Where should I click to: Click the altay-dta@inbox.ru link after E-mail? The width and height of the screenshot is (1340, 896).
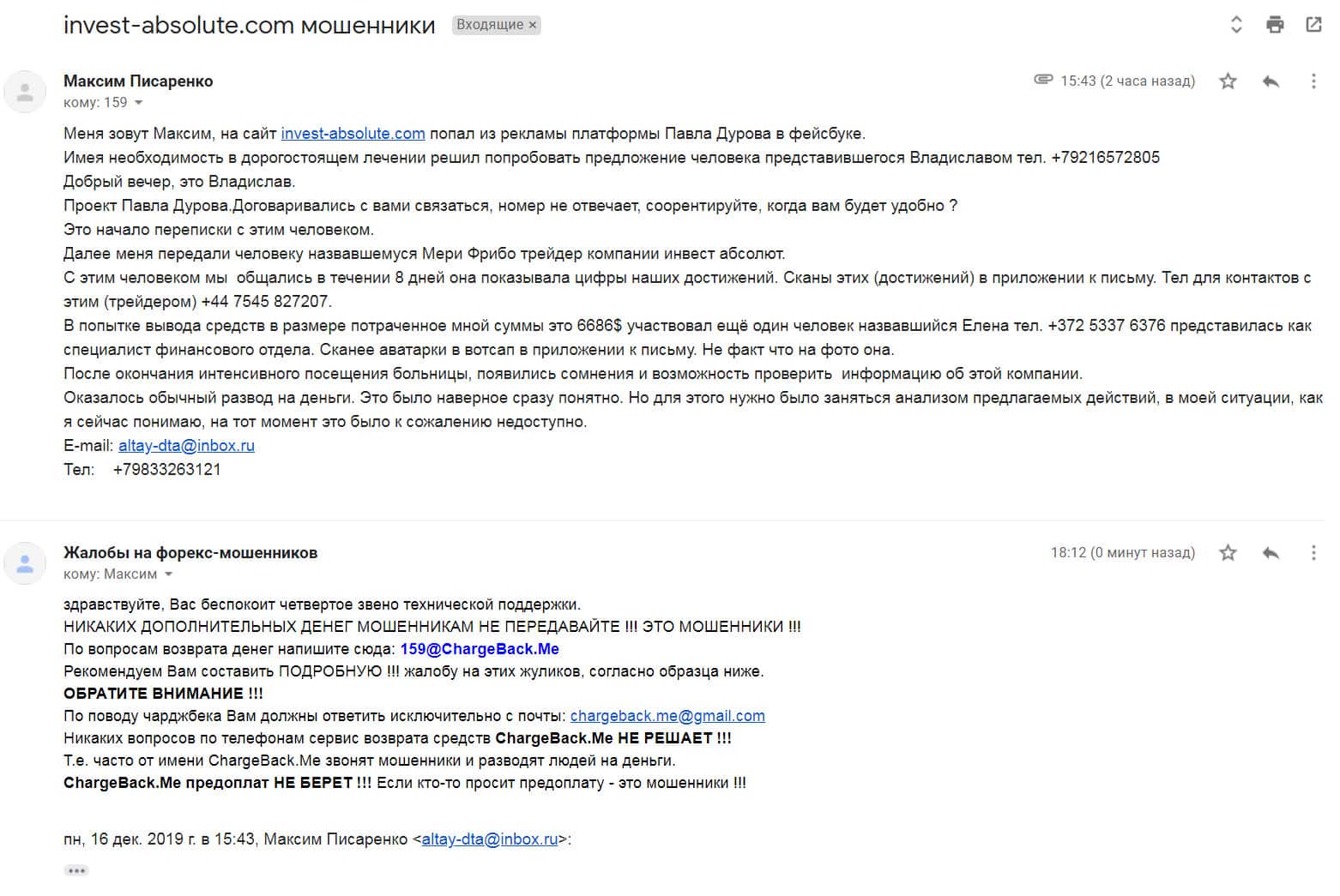[186, 446]
